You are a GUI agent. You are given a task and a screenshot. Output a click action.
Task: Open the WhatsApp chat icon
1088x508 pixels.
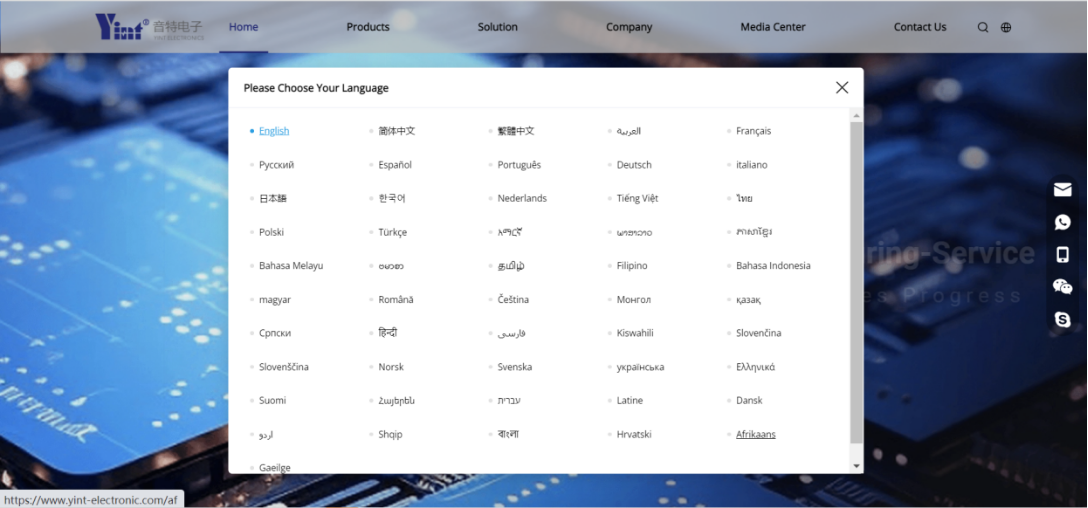coord(1062,222)
